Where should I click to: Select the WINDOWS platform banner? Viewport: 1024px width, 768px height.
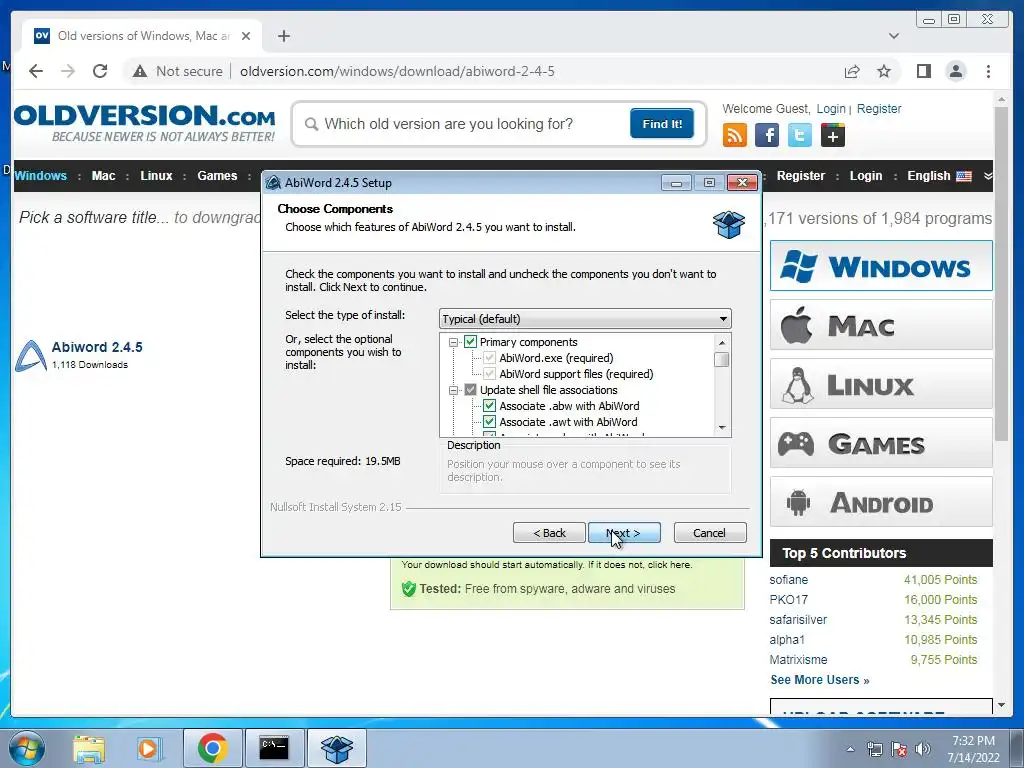pos(881,266)
